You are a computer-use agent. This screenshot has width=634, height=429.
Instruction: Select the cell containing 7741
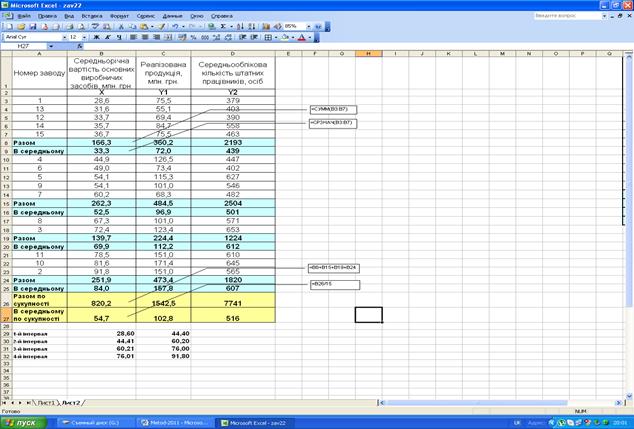233,300
